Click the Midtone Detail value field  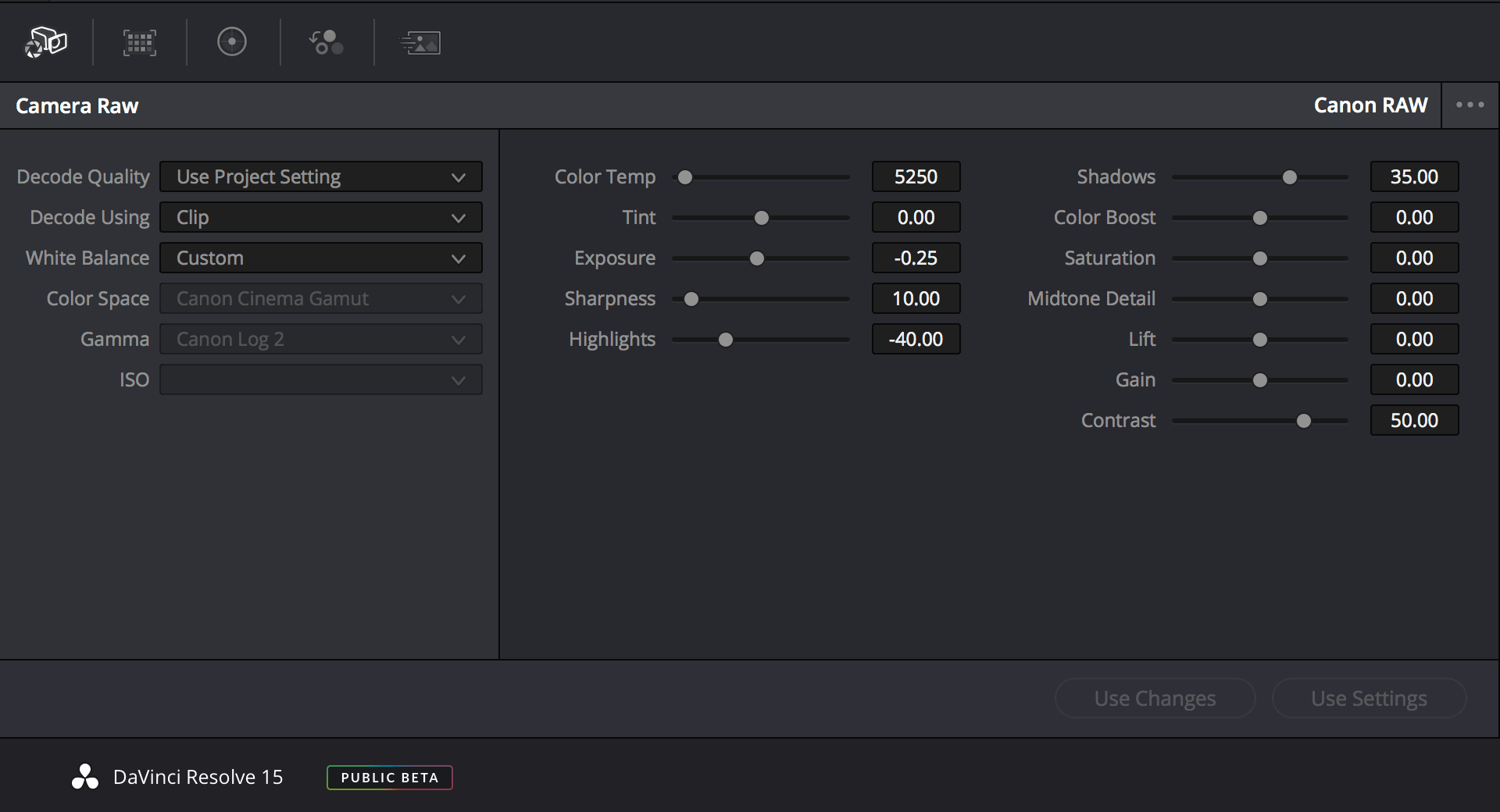coord(1415,298)
